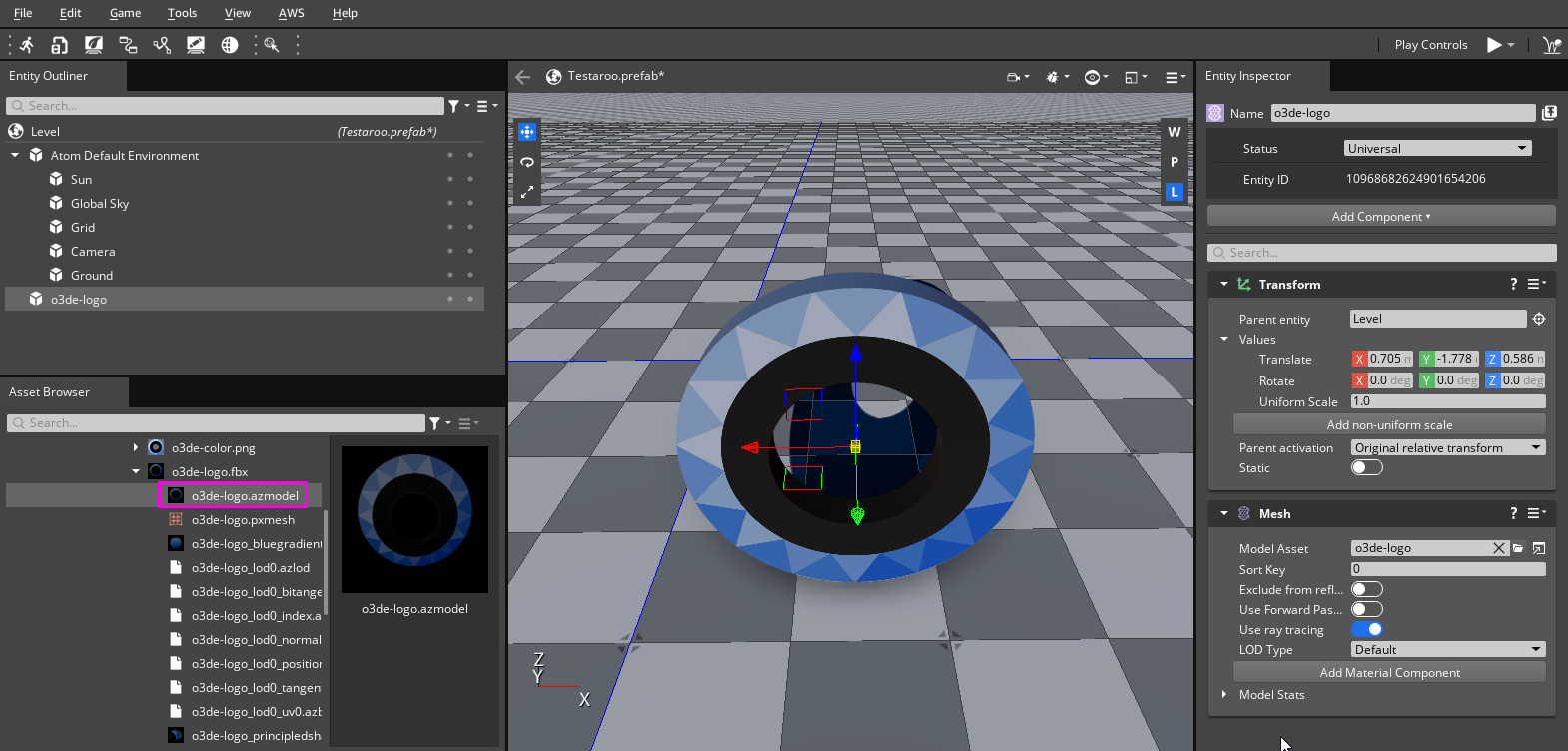Disable the Use ray tracing switch
Viewport: 1568px width, 751px height.
point(1366,629)
